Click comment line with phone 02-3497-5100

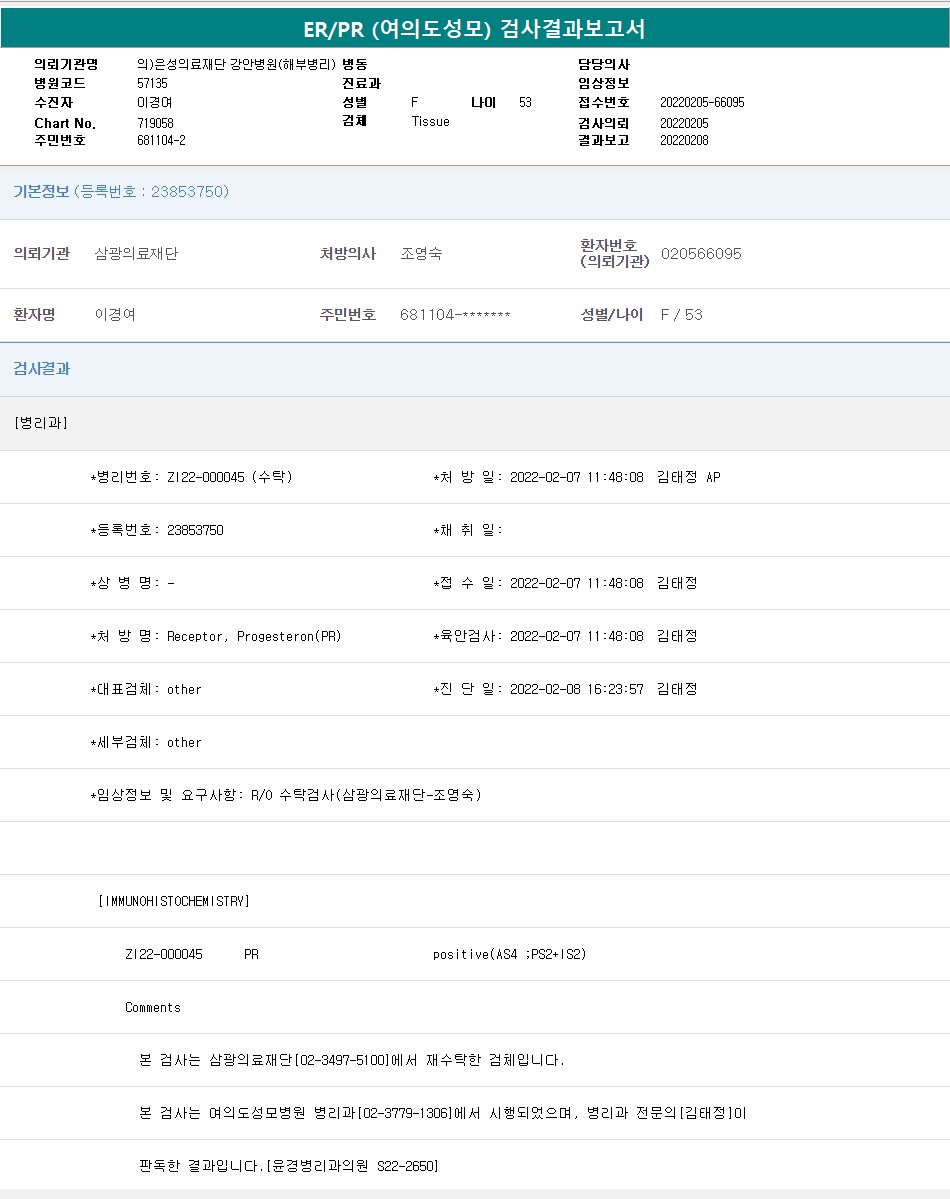click(352, 1061)
